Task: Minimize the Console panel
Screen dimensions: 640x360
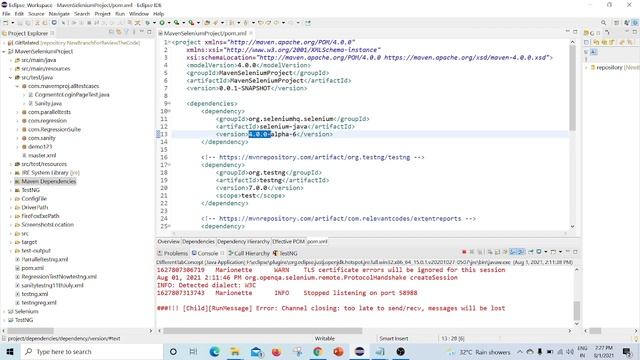Action: (x=568, y=252)
